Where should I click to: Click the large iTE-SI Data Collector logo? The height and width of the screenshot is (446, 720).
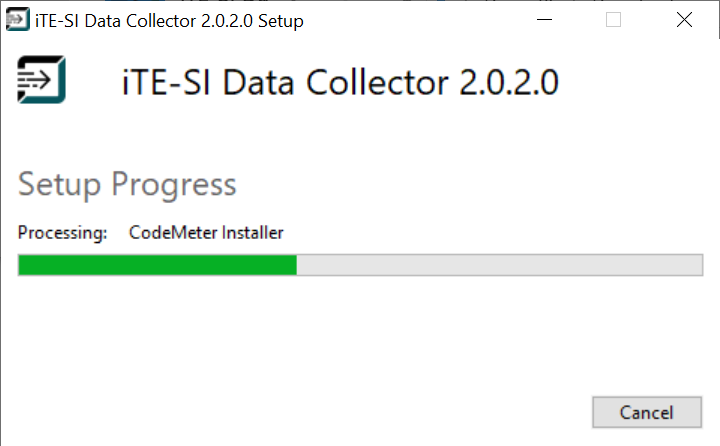click(x=42, y=80)
